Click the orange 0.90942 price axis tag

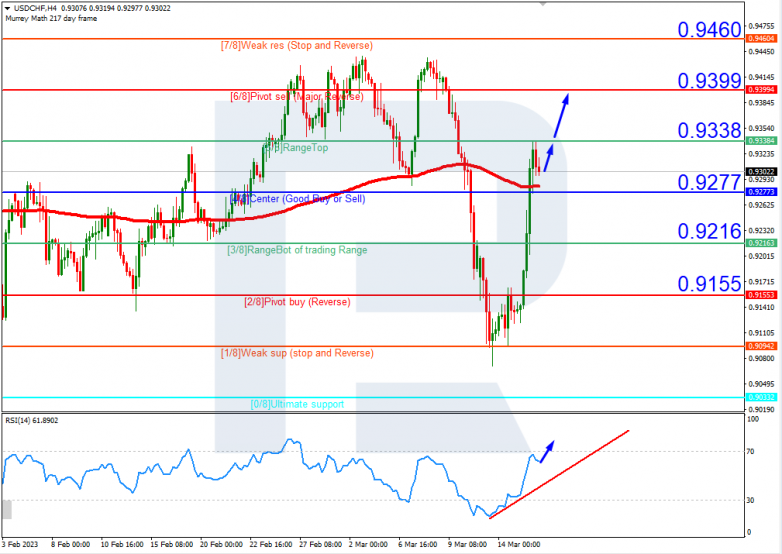pyautogui.click(x=762, y=346)
